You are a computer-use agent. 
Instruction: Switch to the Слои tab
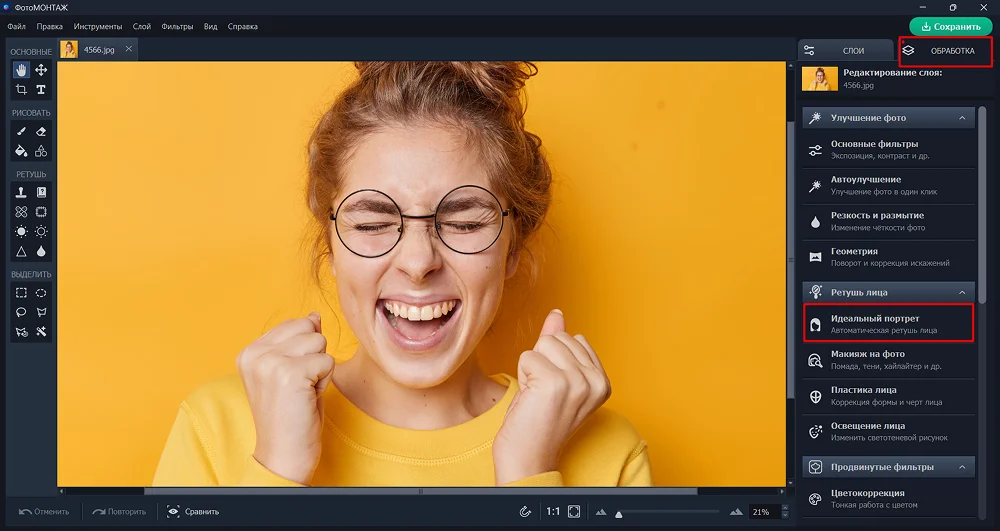[x=846, y=51]
